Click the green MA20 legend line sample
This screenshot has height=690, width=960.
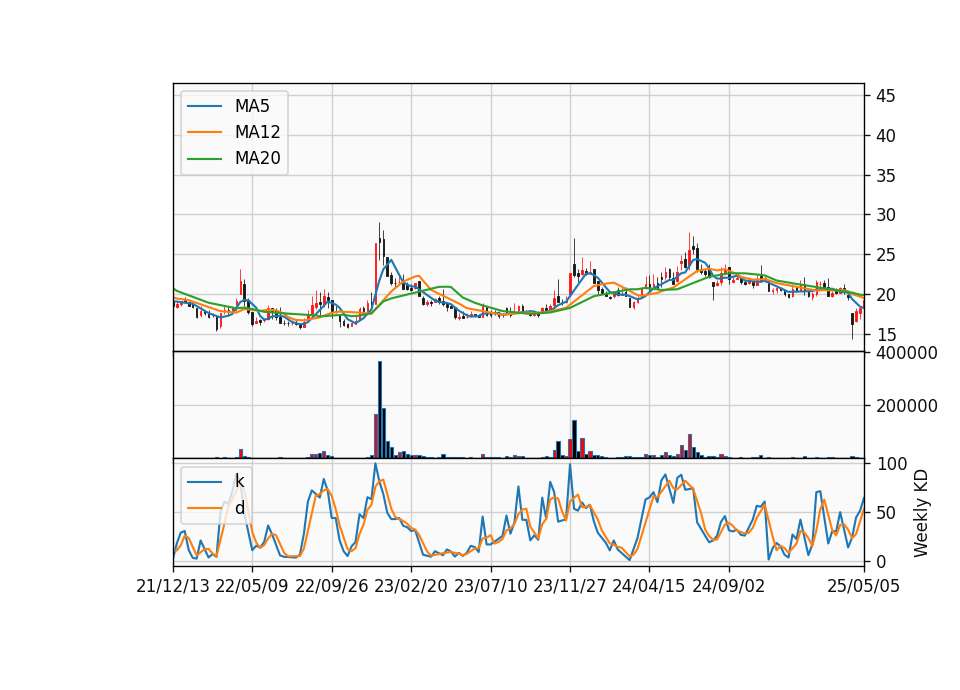click(x=204, y=159)
